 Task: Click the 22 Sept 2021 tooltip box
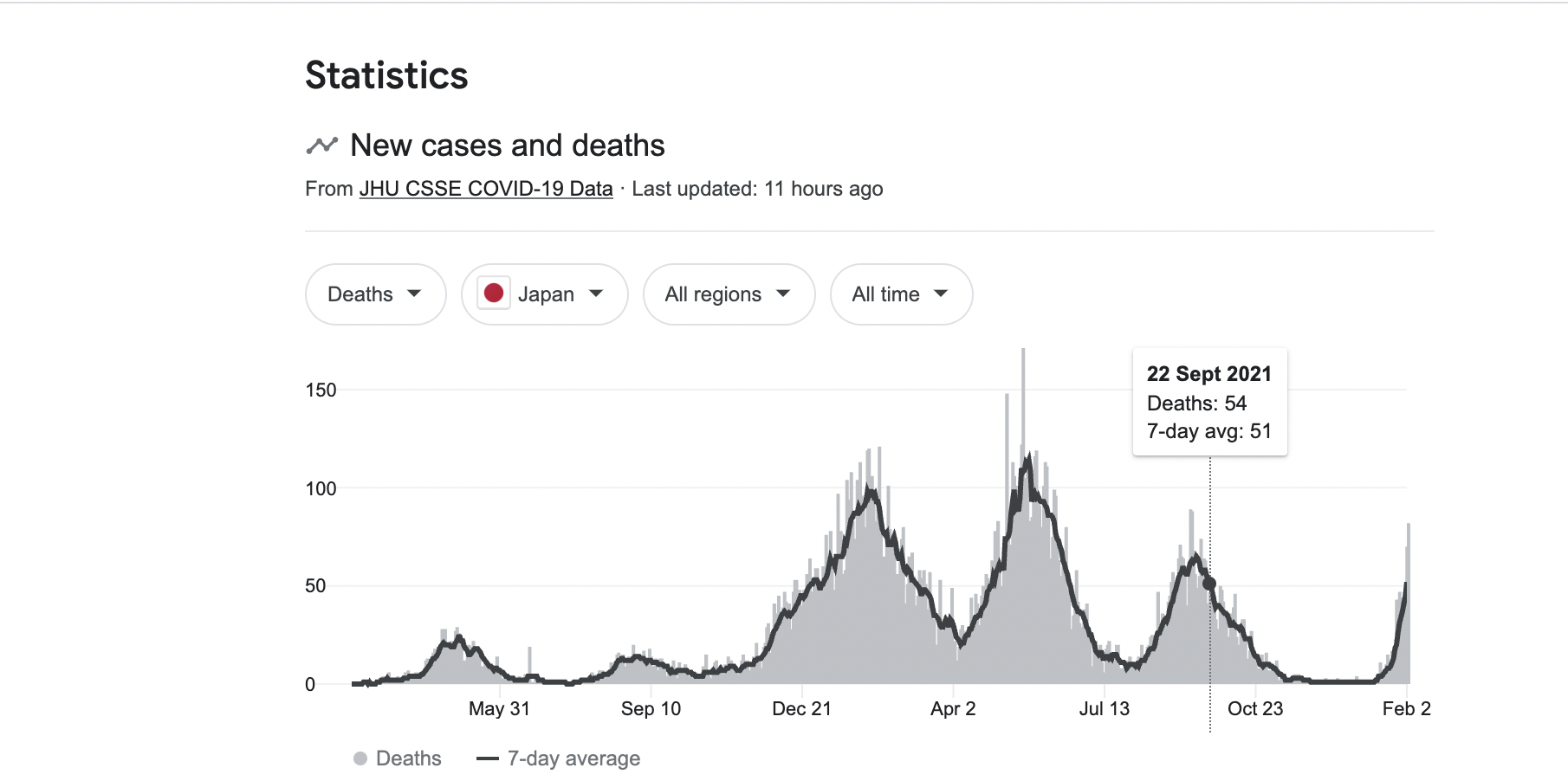click(1209, 402)
